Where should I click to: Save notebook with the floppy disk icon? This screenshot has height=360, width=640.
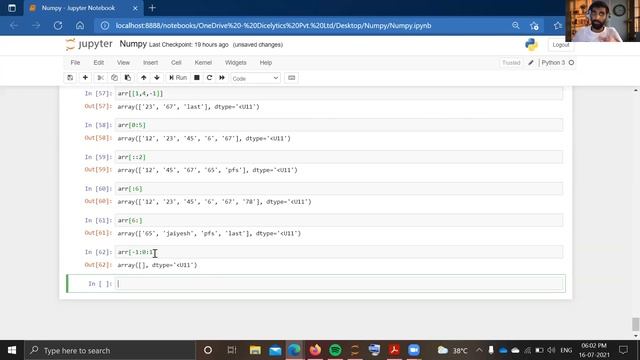click(x=70, y=78)
